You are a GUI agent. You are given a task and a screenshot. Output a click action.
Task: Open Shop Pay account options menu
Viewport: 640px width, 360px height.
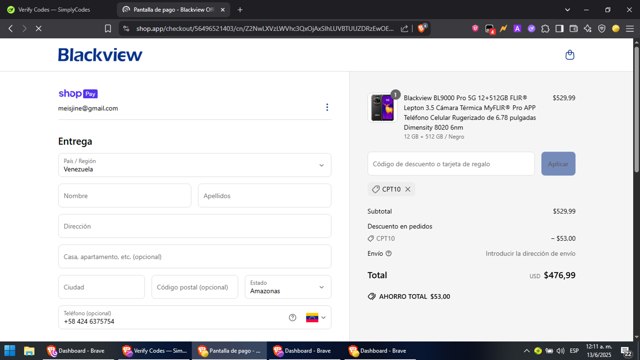click(327, 107)
